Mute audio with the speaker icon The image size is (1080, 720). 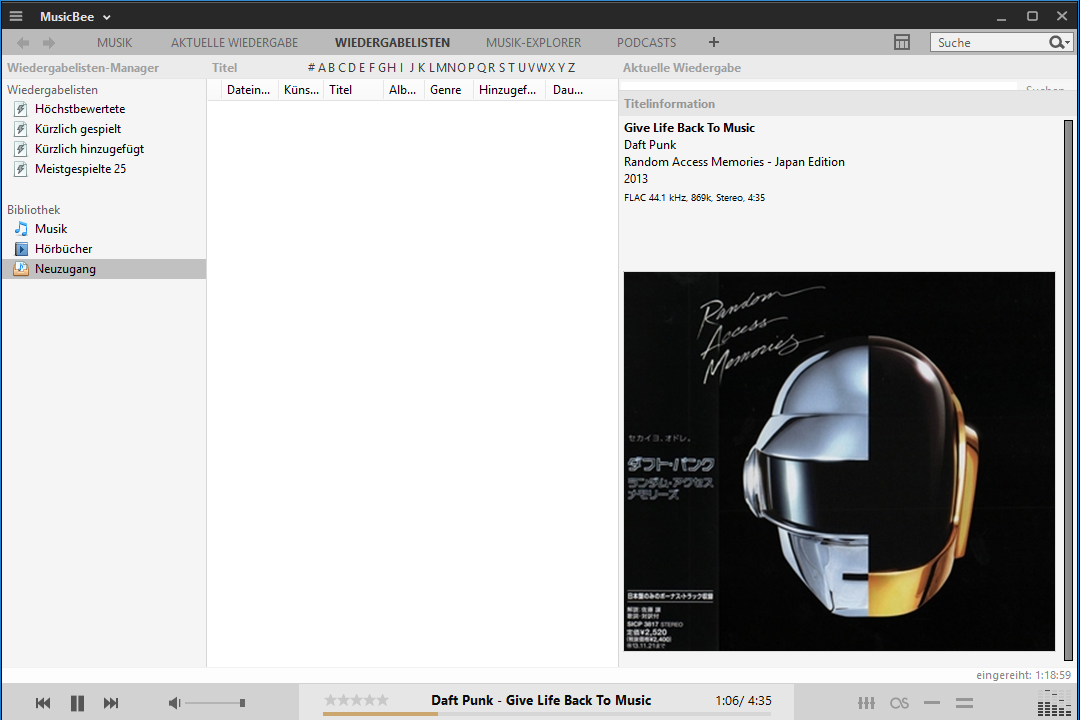pyautogui.click(x=174, y=703)
